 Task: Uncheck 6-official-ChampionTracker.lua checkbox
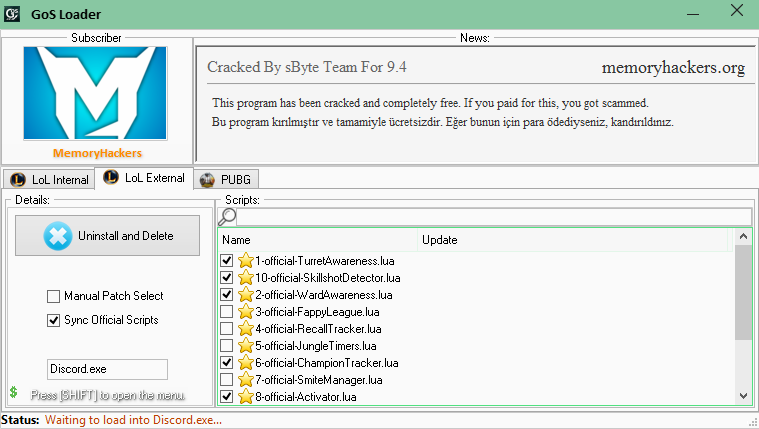click(x=227, y=362)
